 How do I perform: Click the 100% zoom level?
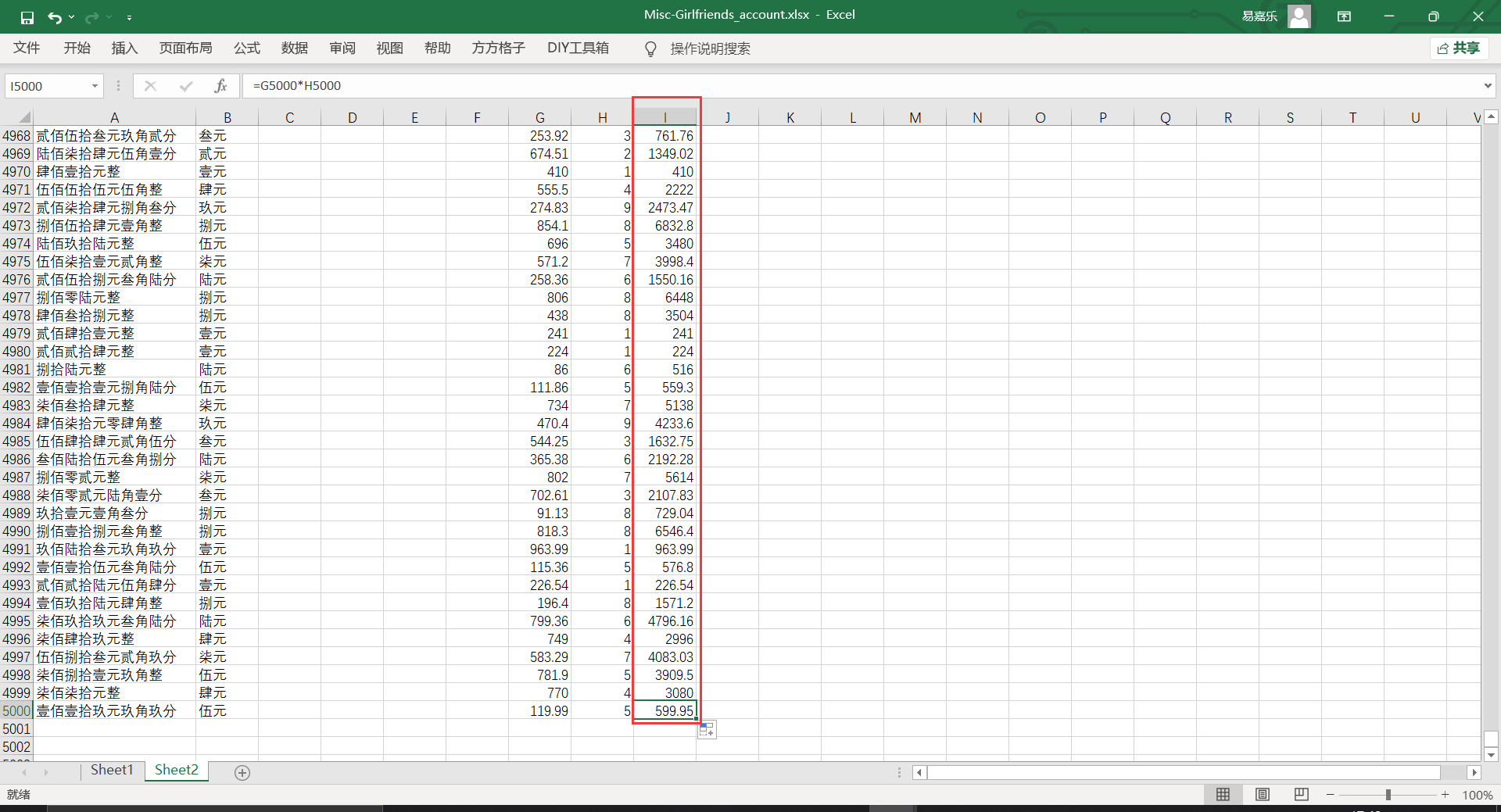1477,796
